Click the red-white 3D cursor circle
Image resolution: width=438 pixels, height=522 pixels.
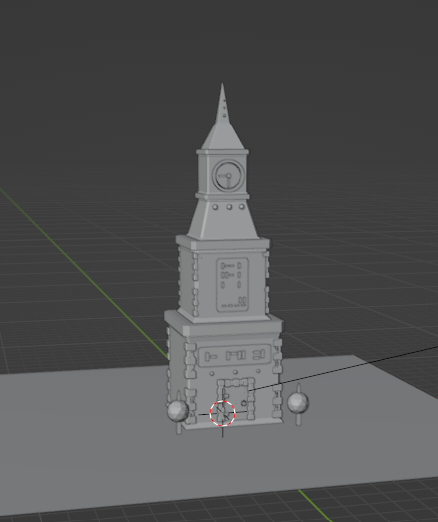223,413
